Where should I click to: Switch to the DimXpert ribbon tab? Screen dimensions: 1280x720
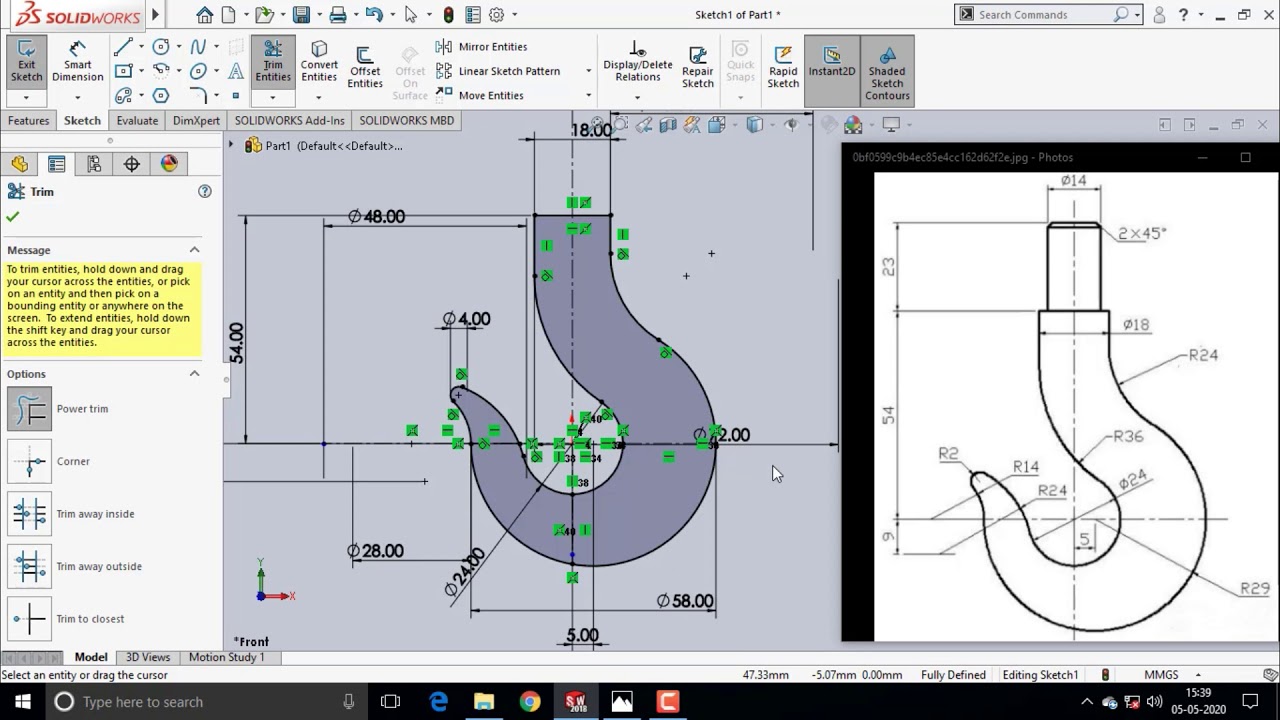pyautogui.click(x=196, y=120)
